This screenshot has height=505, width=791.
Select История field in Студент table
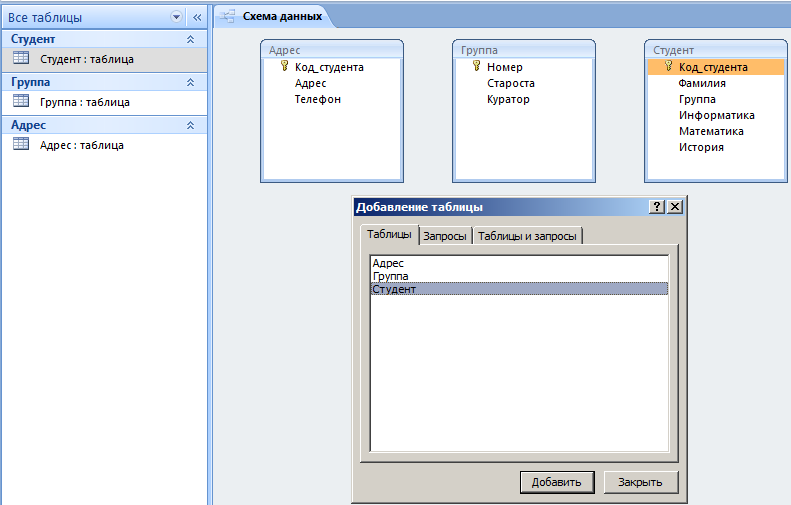(x=701, y=148)
